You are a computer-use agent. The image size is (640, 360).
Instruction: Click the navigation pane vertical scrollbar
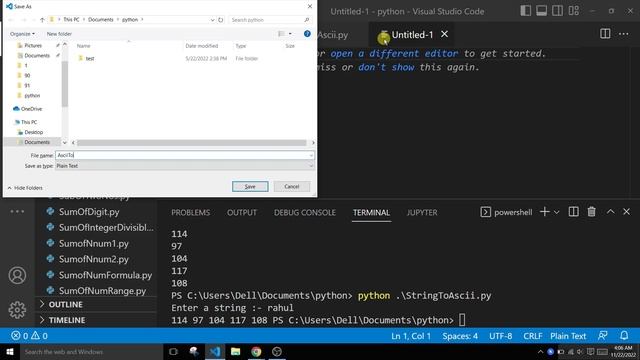tap(65, 84)
